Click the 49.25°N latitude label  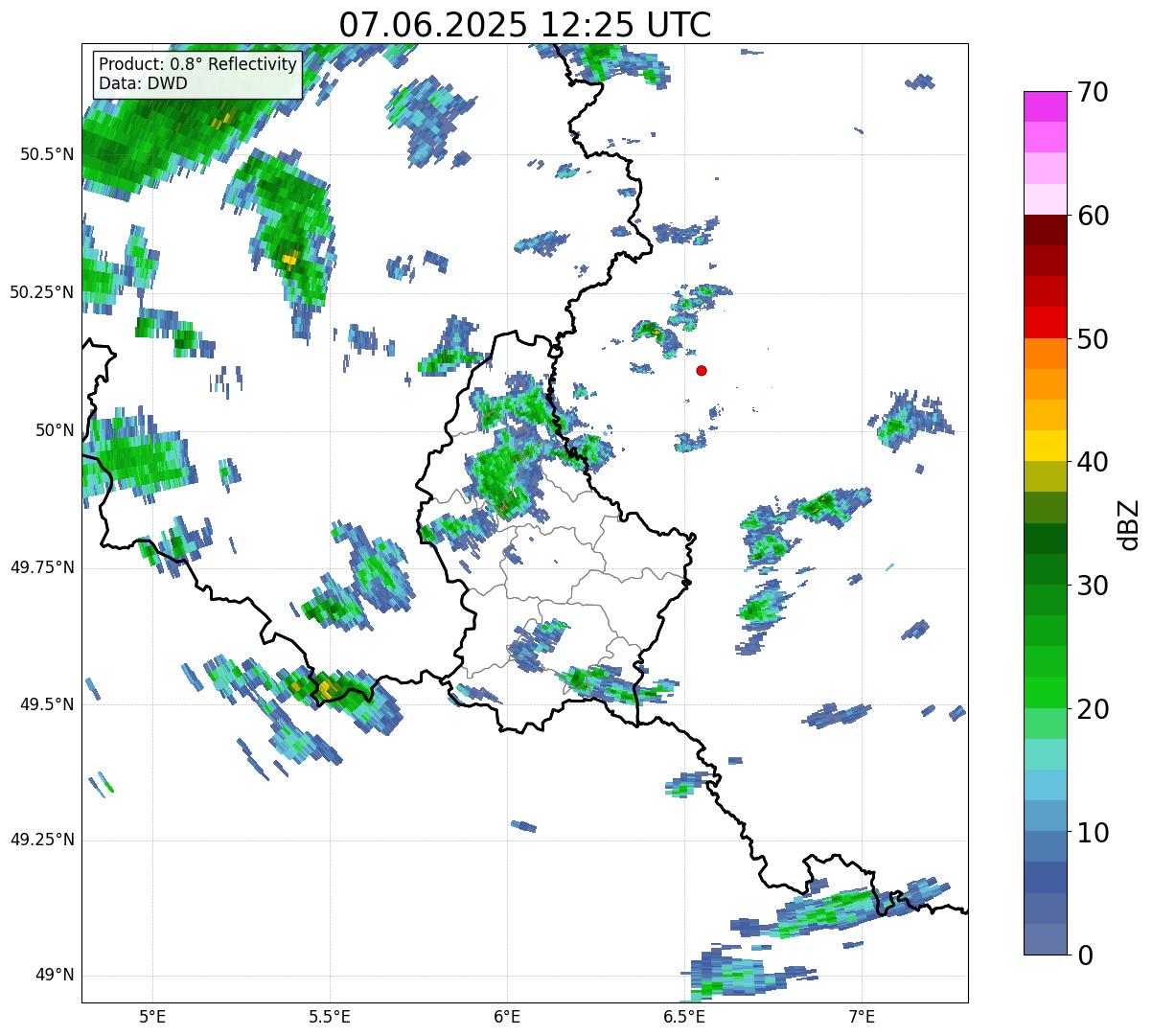[42, 840]
